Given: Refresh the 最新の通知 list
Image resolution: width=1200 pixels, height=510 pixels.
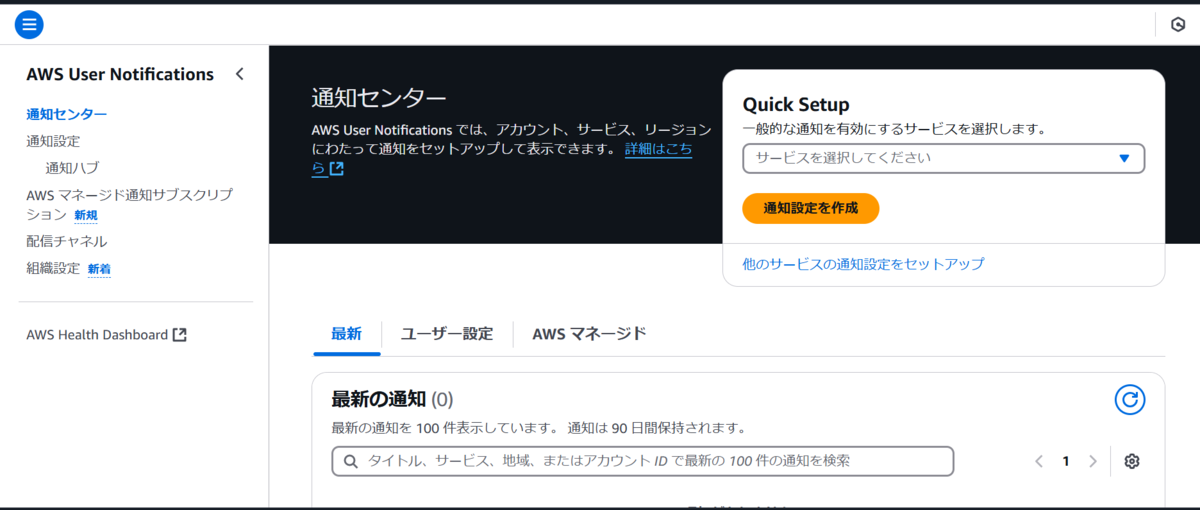Looking at the screenshot, I should coord(1130,400).
